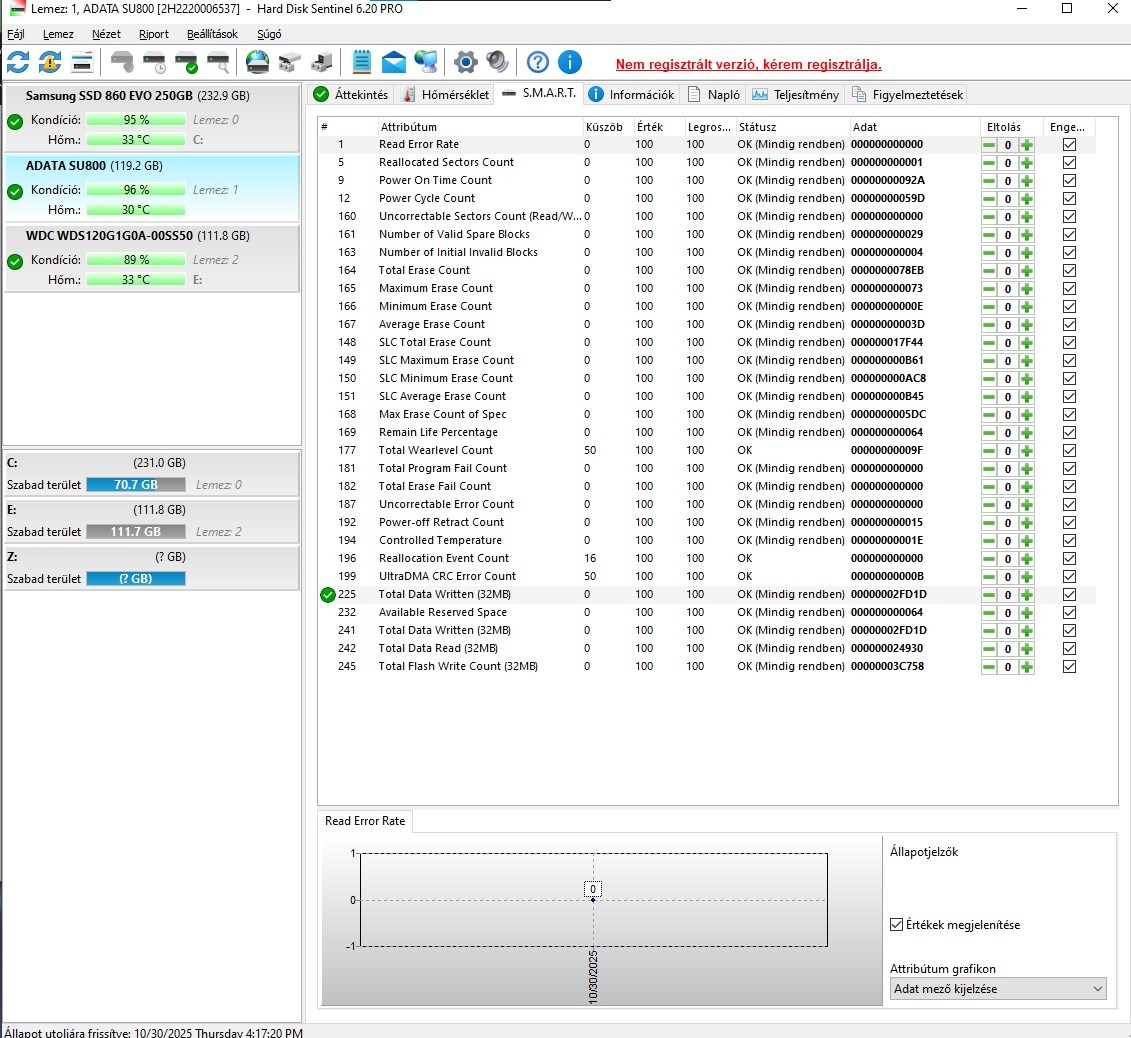
Task: Select the Remain Life Percentage row
Action: (x=707, y=432)
